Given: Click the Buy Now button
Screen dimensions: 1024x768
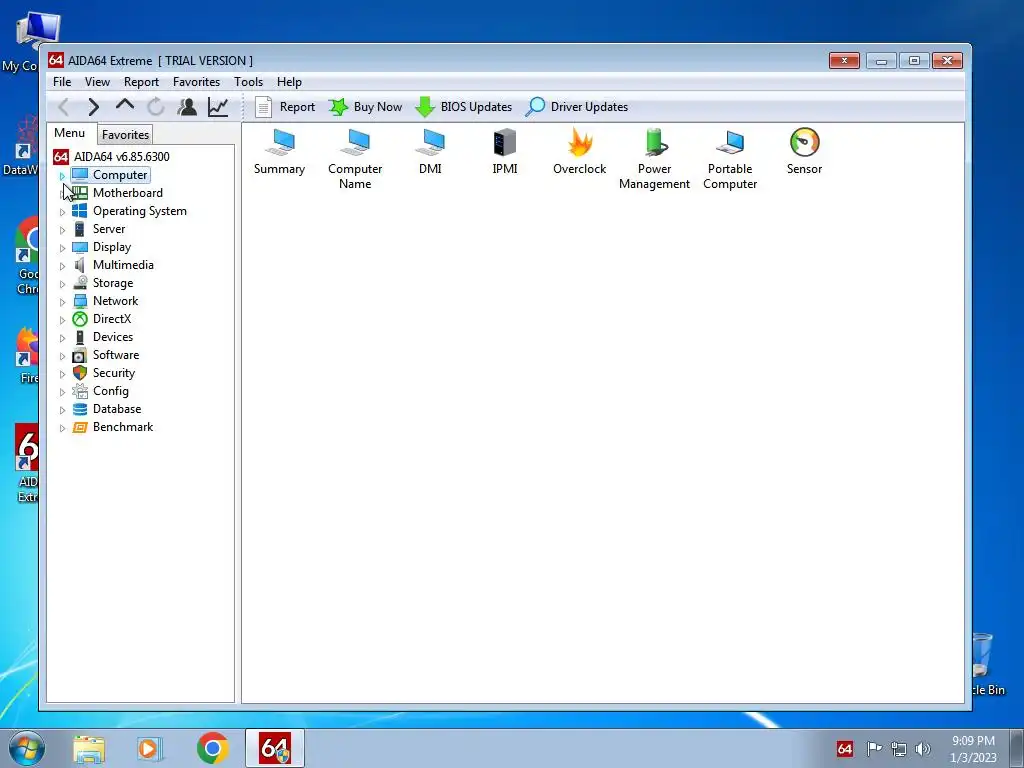Looking at the screenshot, I should coord(366,106).
